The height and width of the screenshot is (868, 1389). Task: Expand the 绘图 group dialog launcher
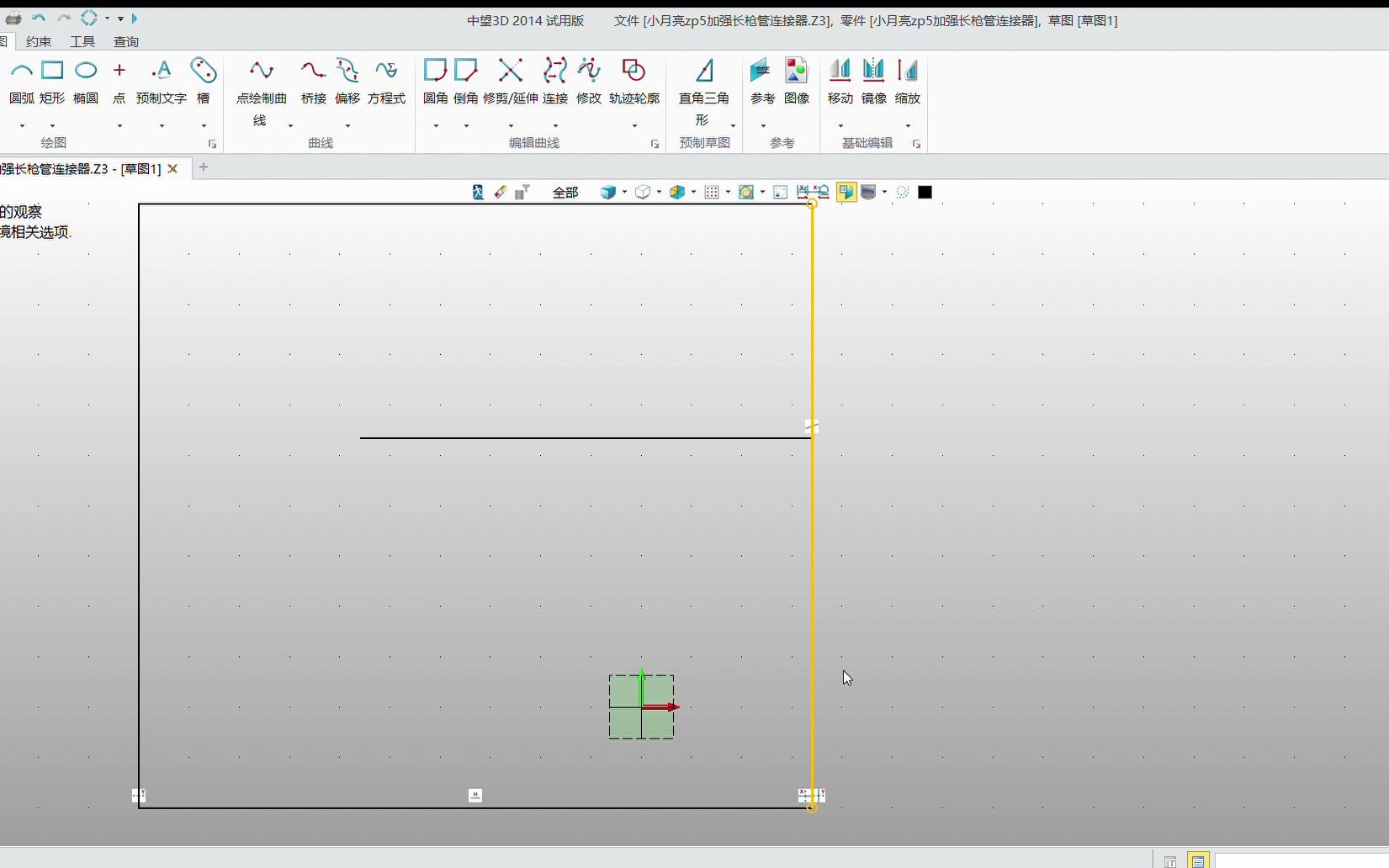tap(212, 144)
